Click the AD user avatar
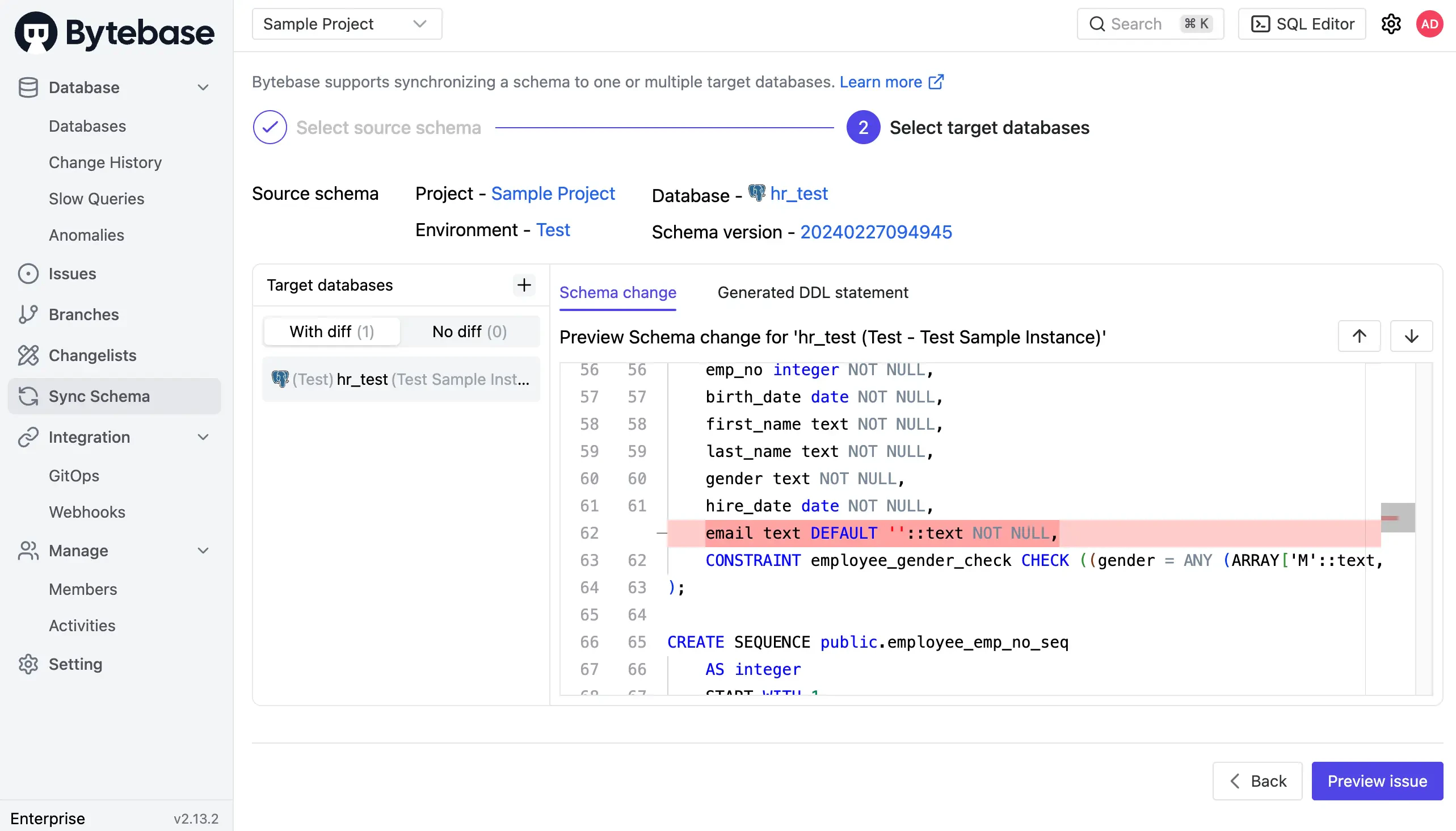The height and width of the screenshot is (831, 1456). (1429, 24)
